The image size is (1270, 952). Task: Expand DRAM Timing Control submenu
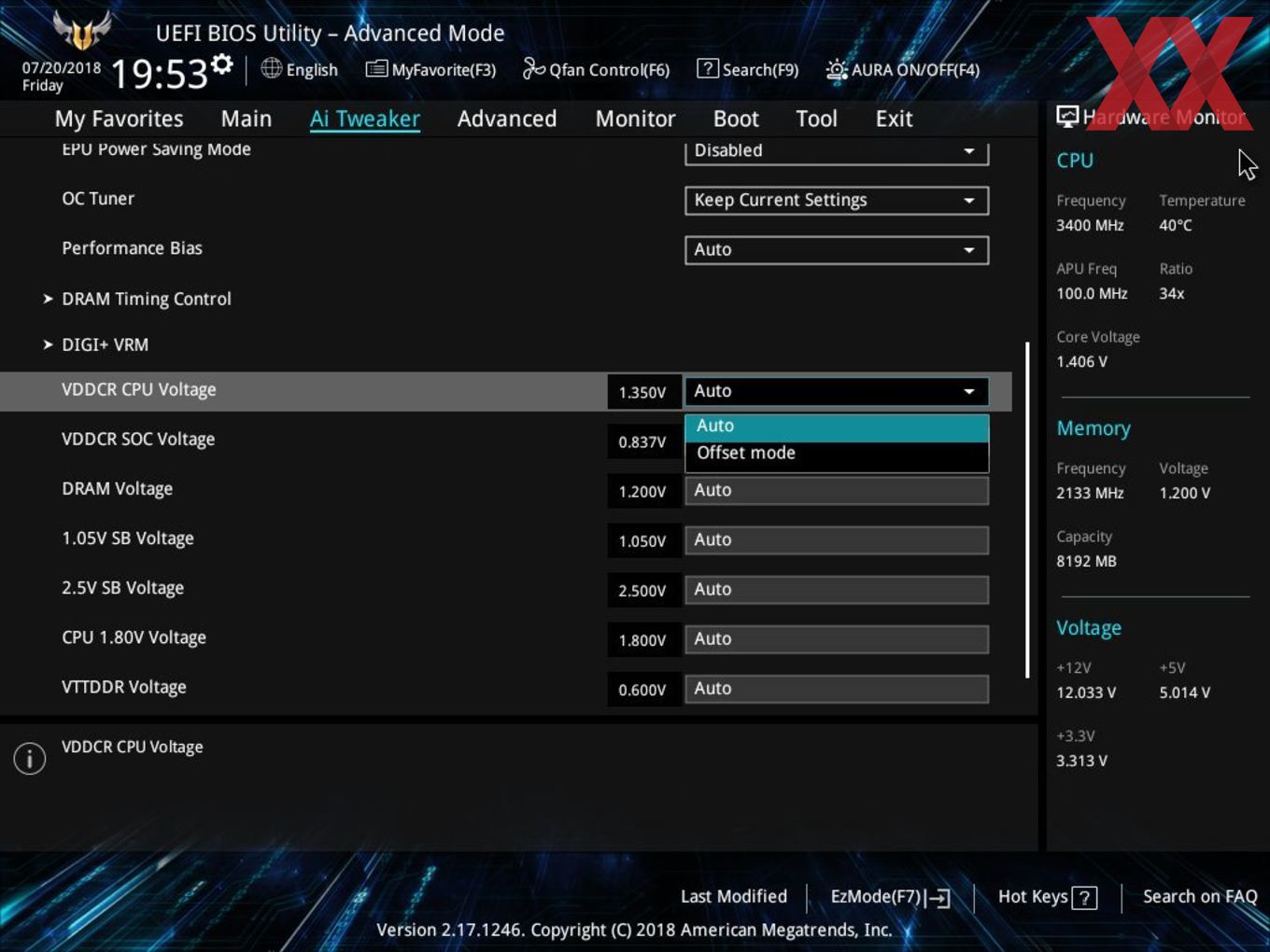point(147,299)
